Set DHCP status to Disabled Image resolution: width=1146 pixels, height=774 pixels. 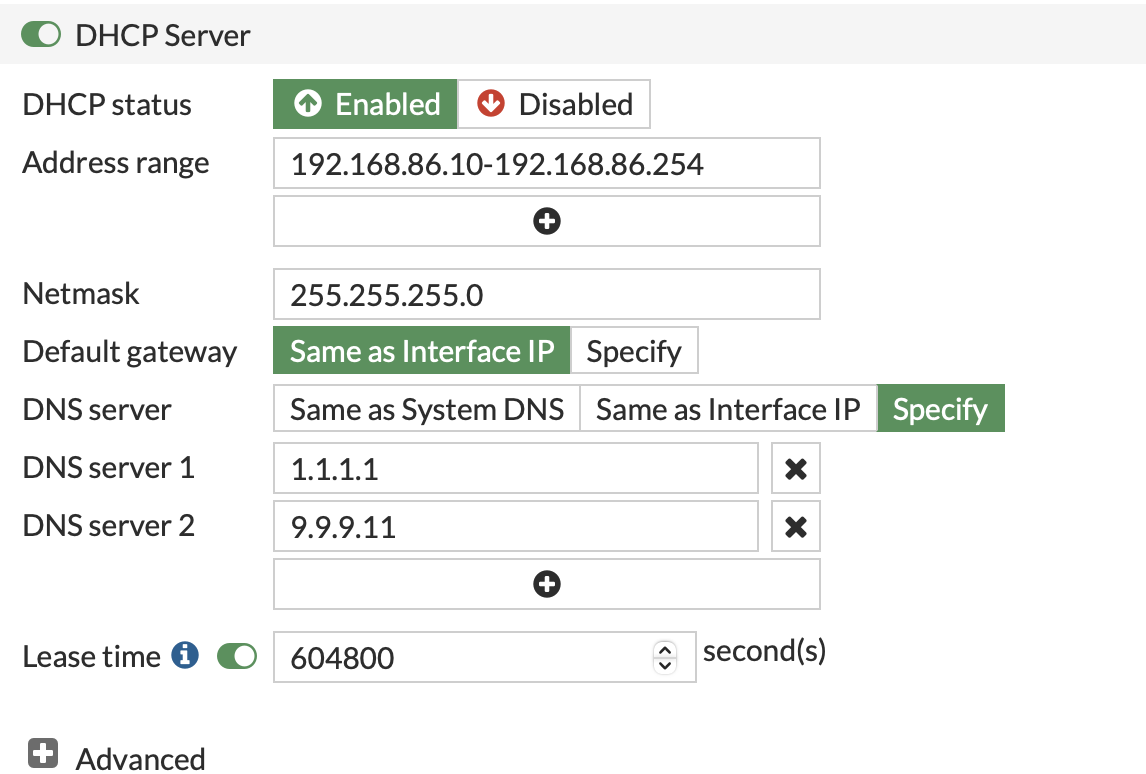[553, 103]
